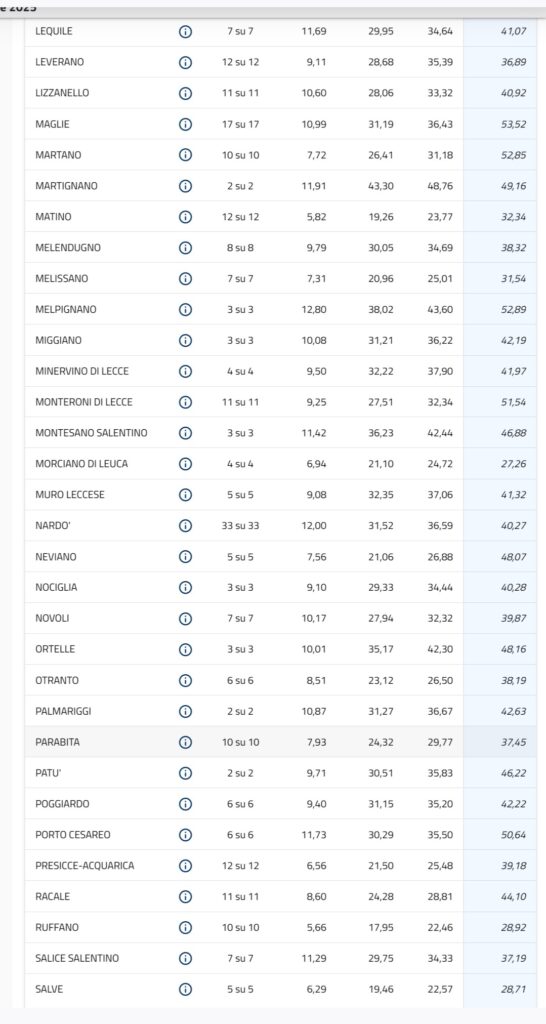Click the 53,52 value in MAGLIE row
This screenshot has height=1024, width=546.
click(x=513, y=124)
